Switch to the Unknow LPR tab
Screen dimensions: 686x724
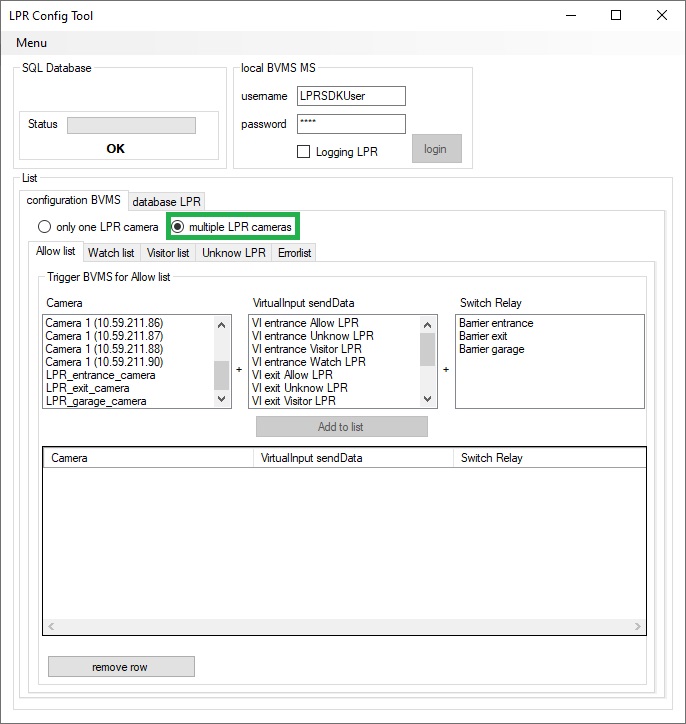[234, 253]
